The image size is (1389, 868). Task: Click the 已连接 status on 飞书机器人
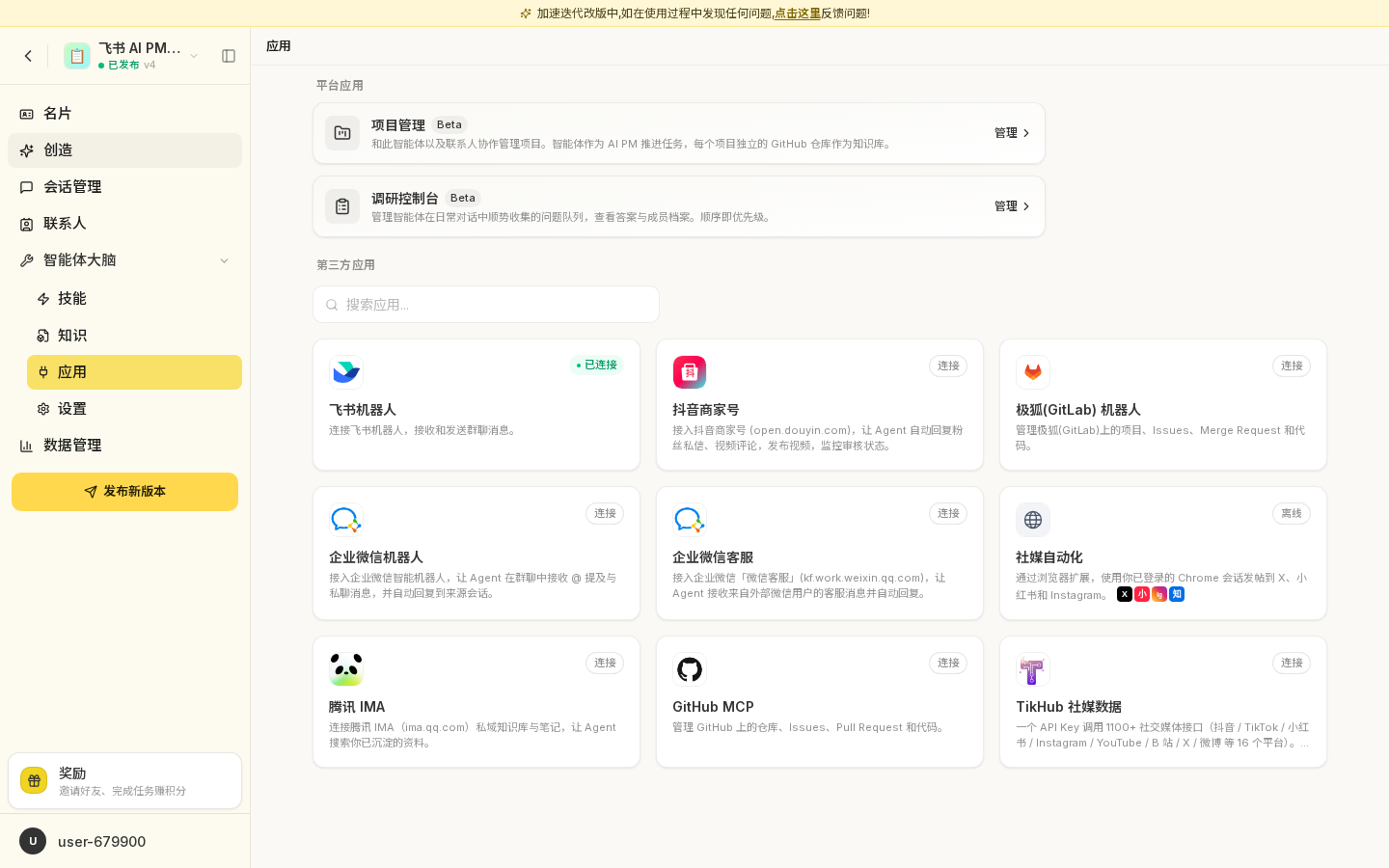pyautogui.click(x=596, y=366)
